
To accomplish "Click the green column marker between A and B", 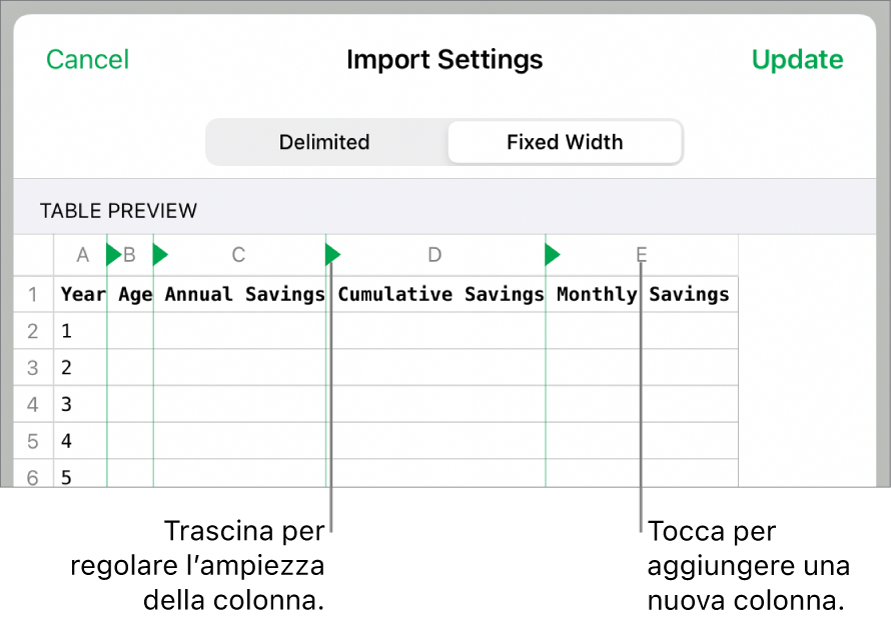I will pos(113,256).
